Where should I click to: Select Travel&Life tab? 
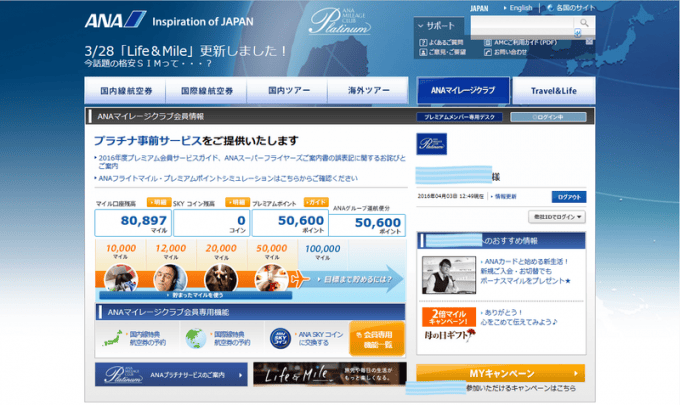click(554, 91)
